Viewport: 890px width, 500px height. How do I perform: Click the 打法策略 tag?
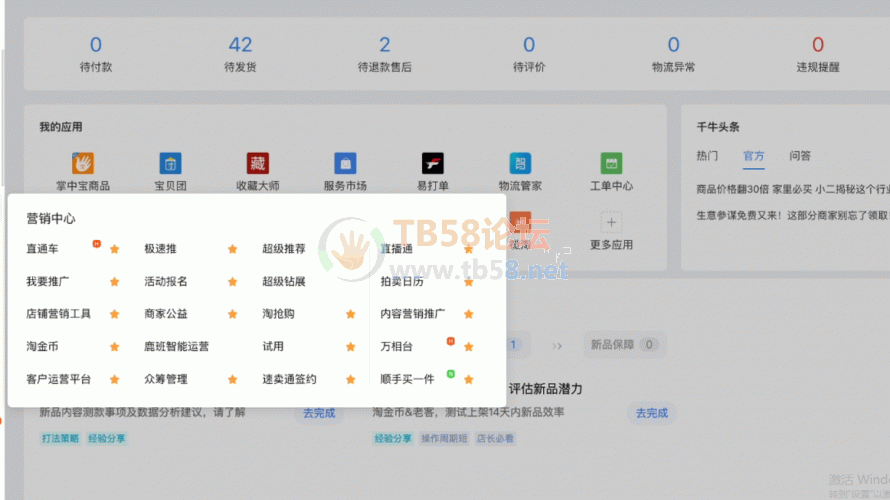(x=60, y=438)
